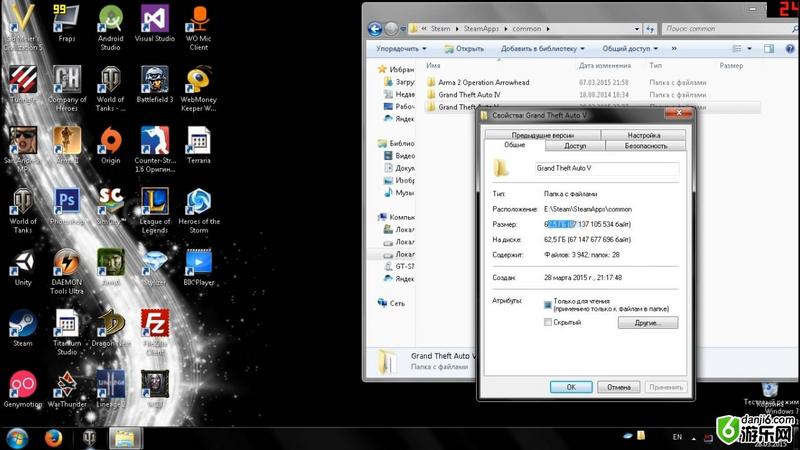Open 'Видео' library in the navigation pane
The height and width of the screenshot is (450, 800).
pos(399,156)
